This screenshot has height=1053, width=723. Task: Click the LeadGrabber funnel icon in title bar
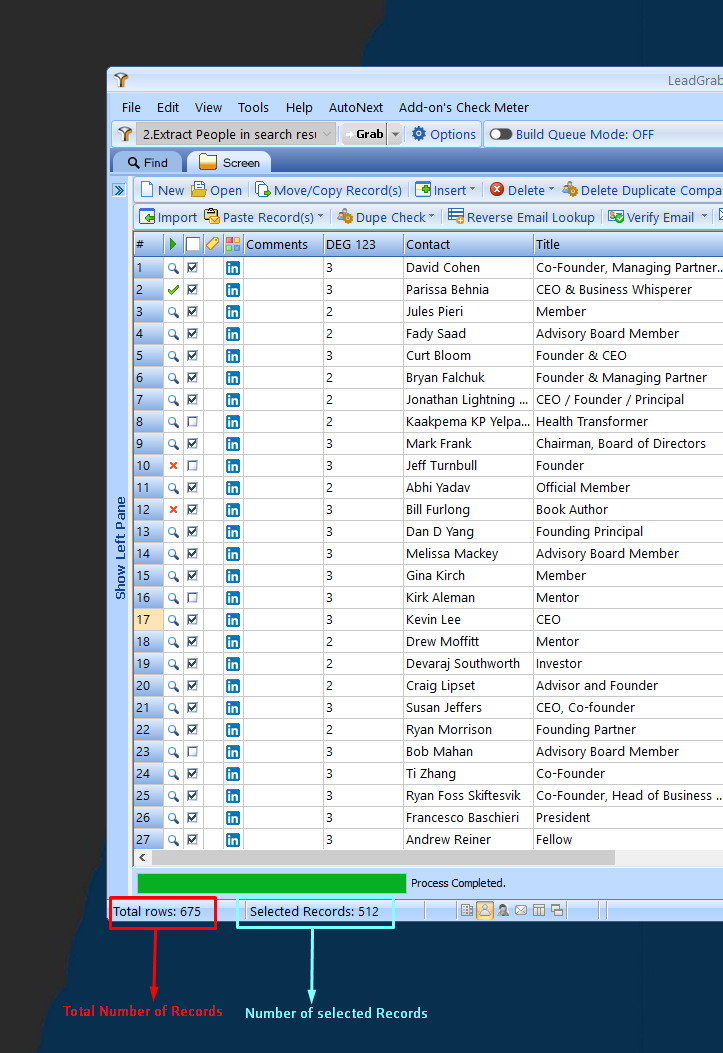pyautogui.click(x=122, y=80)
